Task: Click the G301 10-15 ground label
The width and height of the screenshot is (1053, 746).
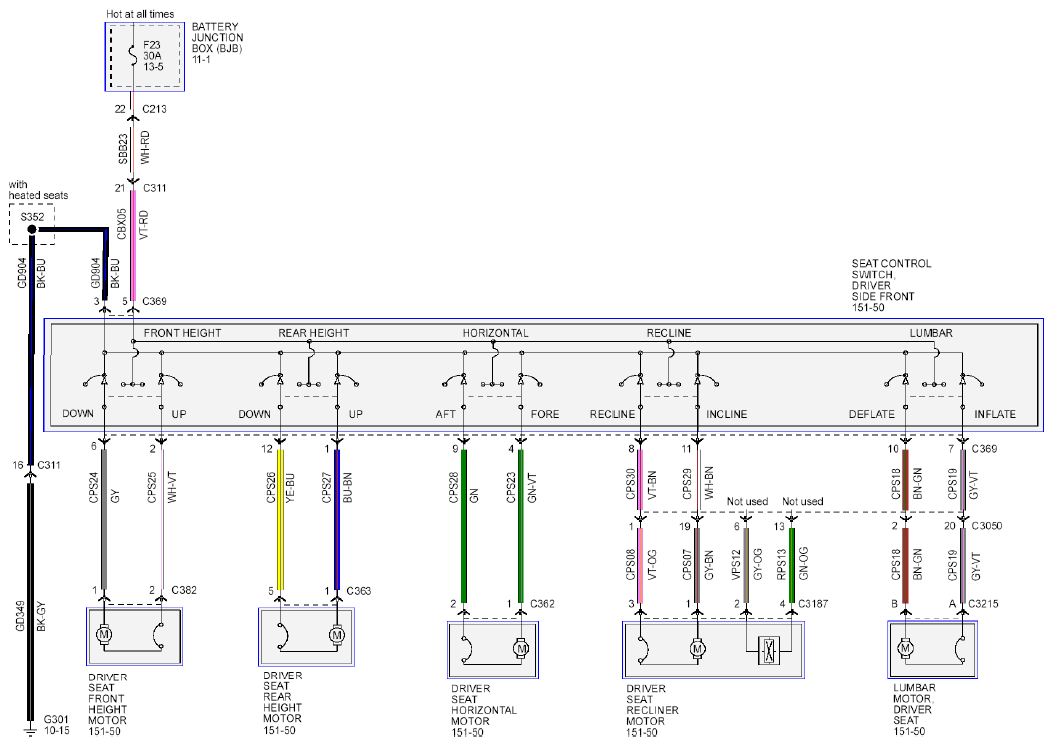Action: [56, 725]
